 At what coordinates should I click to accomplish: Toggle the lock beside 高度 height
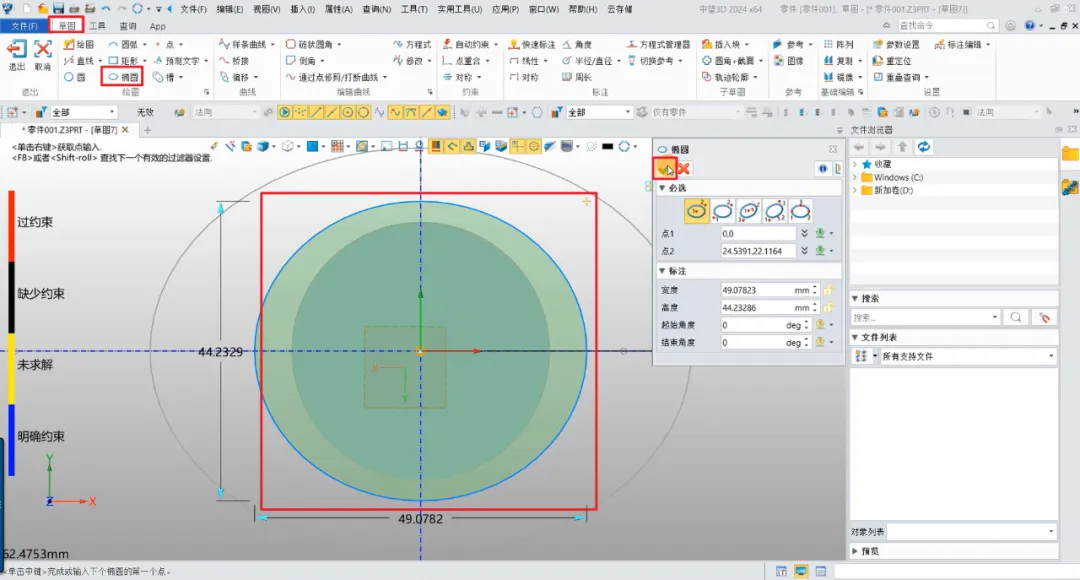(x=828, y=307)
